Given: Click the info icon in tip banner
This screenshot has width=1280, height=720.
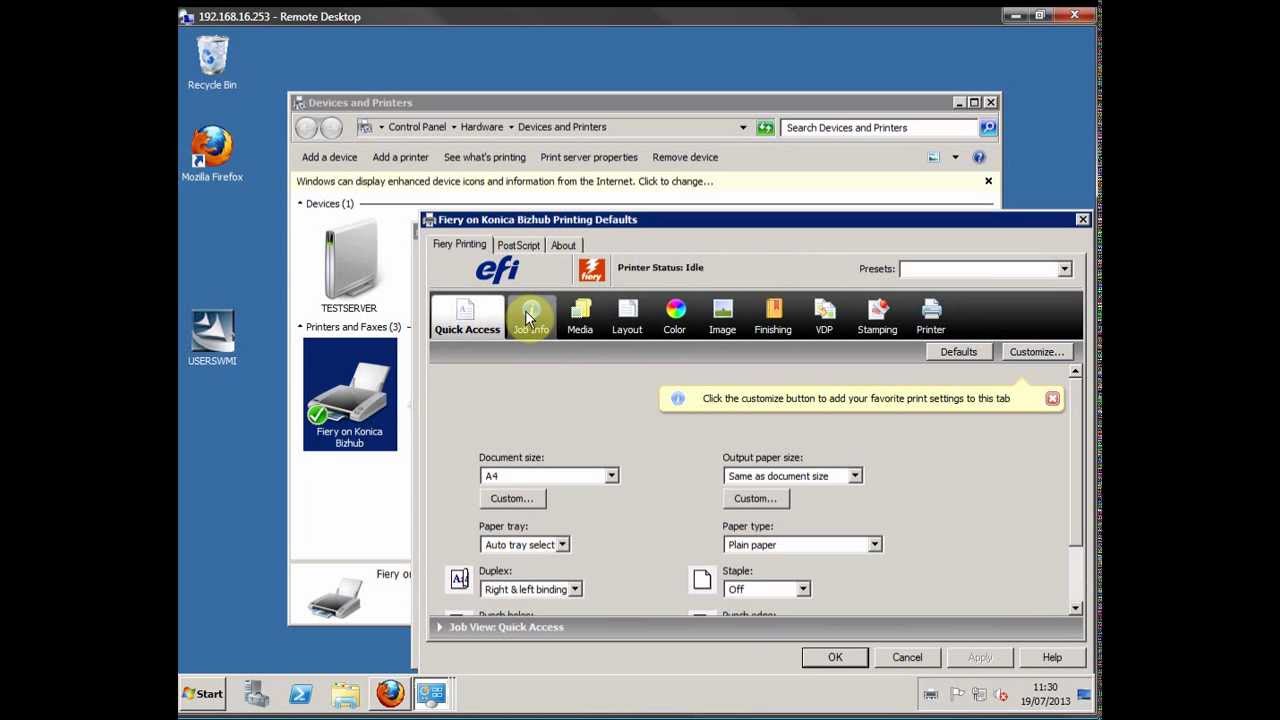Looking at the screenshot, I should 678,398.
